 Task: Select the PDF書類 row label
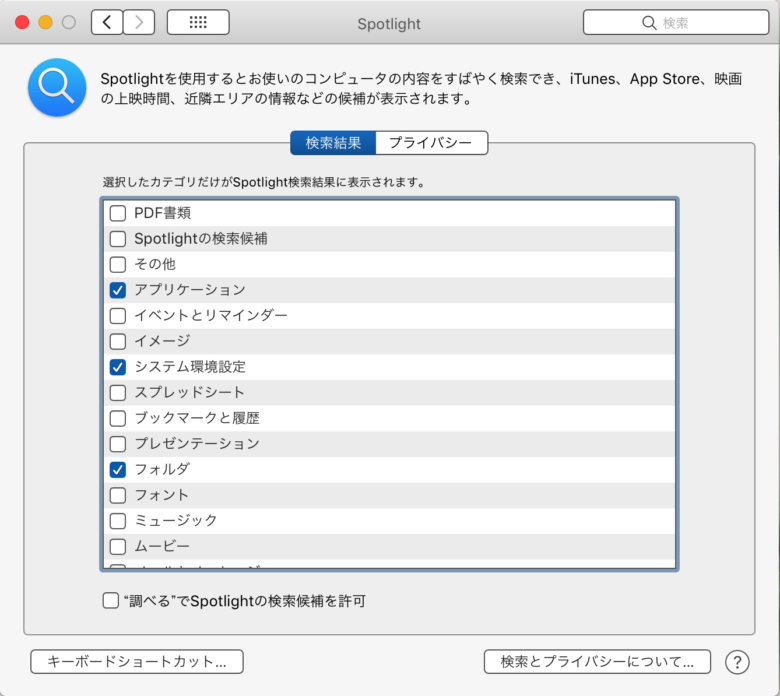pos(163,213)
